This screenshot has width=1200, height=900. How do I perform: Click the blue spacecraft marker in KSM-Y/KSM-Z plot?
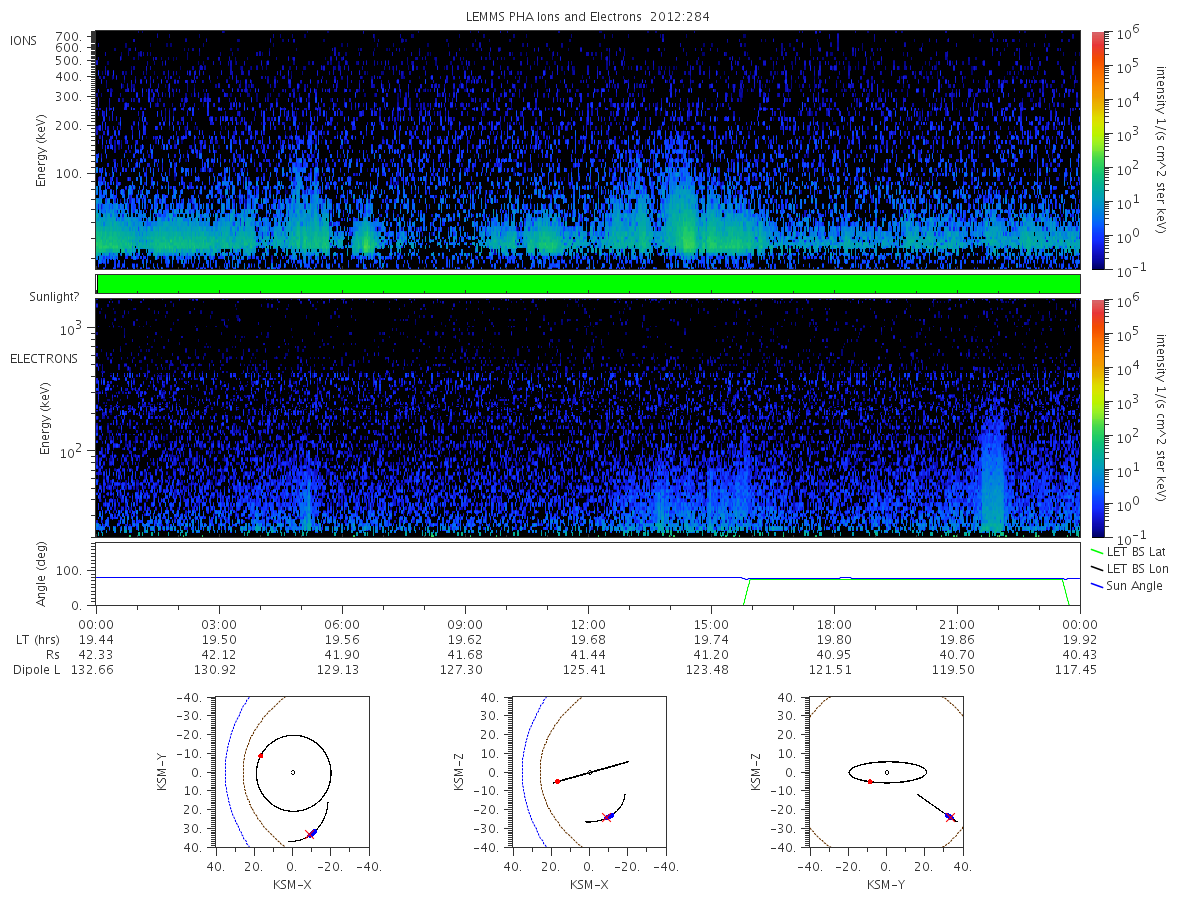click(948, 816)
